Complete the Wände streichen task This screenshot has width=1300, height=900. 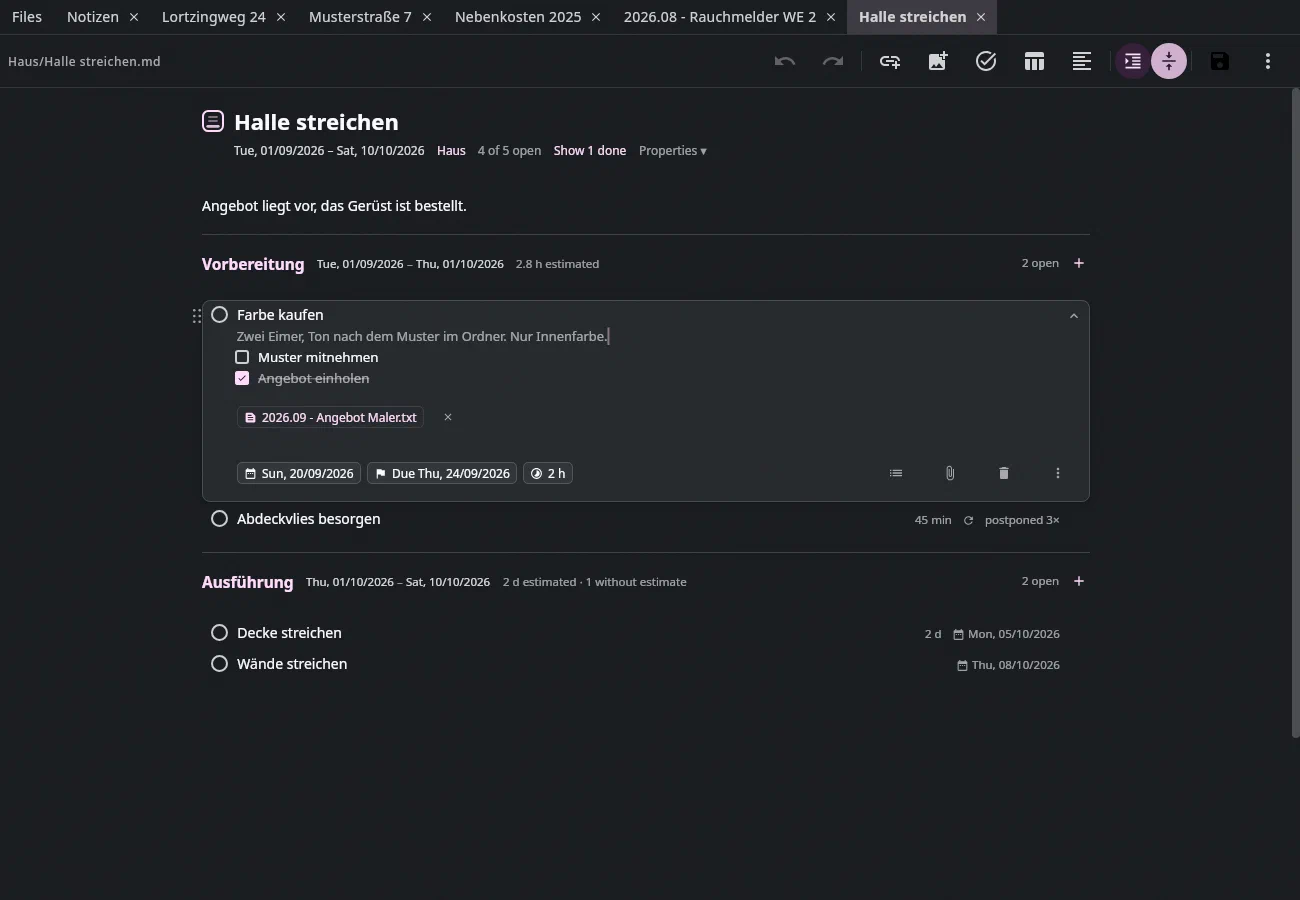(x=220, y=664)
